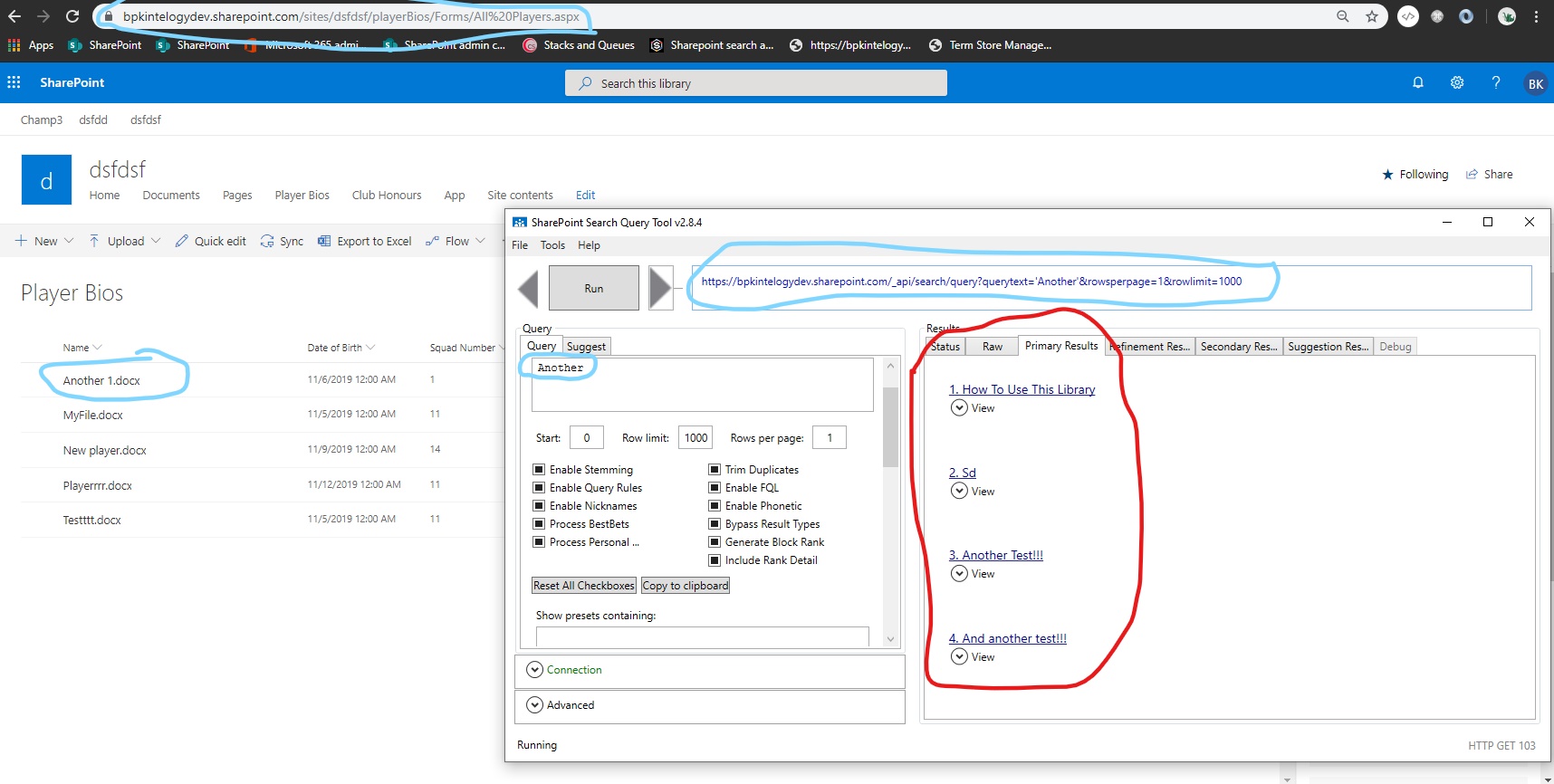Click the Run button
This screenshot has height=784, width=1554.
tap(594, 289)
